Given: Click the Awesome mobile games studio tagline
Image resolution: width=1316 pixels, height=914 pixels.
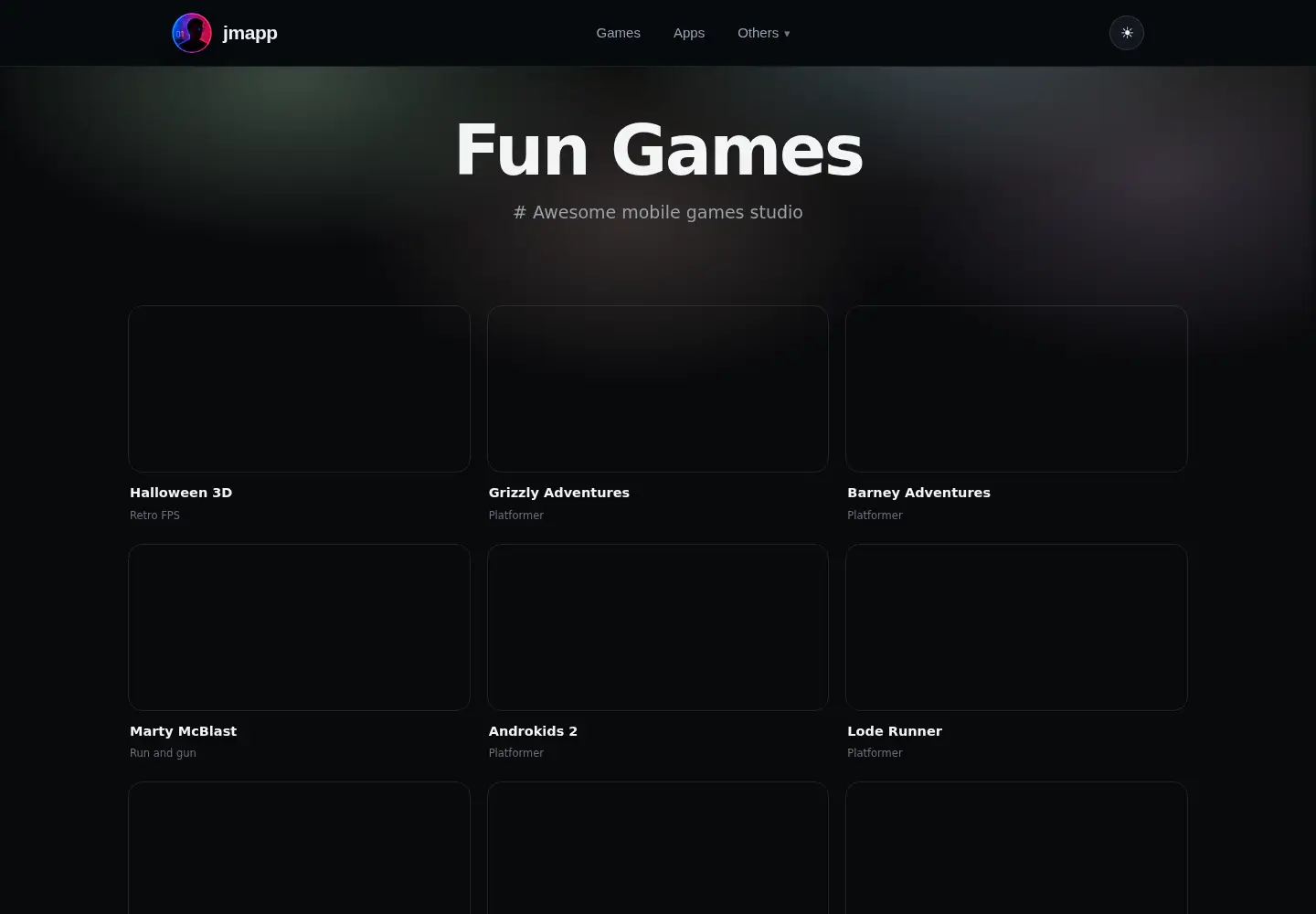Looking at the screenshot, I should pyautogui.click(x=658, y=212).
